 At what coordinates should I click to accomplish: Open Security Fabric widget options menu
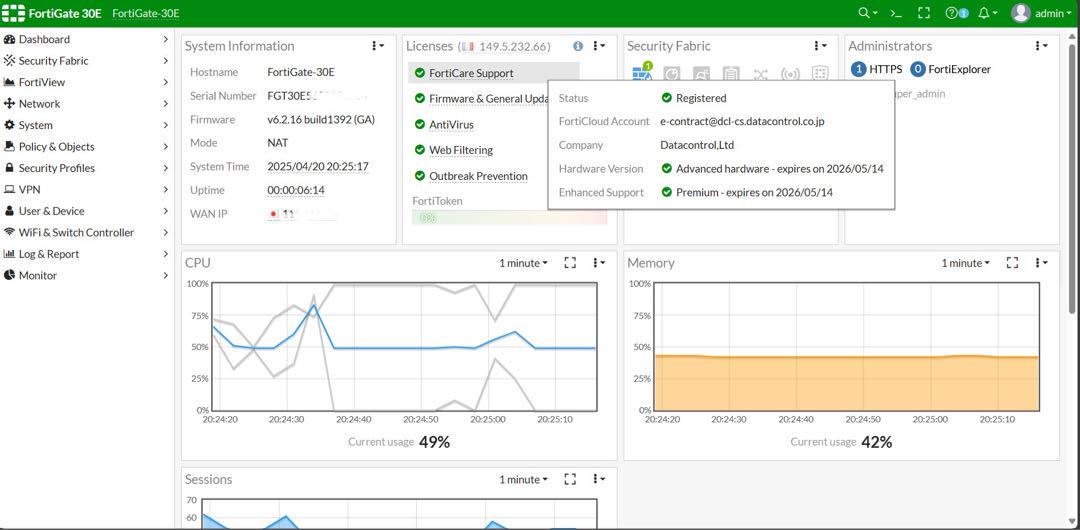[820, 45]
